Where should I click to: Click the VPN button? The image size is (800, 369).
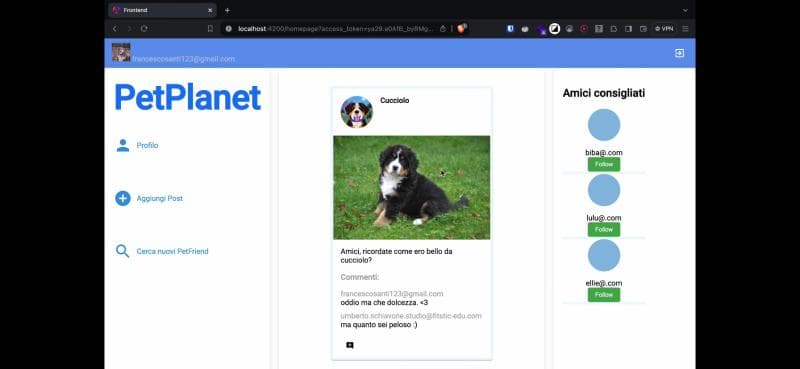(x=664, y=29)
